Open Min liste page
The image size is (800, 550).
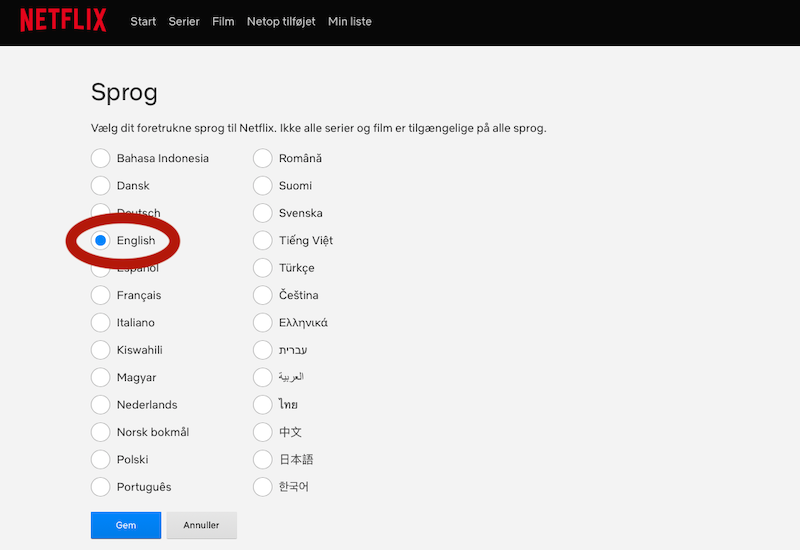(x=349, y=21)
